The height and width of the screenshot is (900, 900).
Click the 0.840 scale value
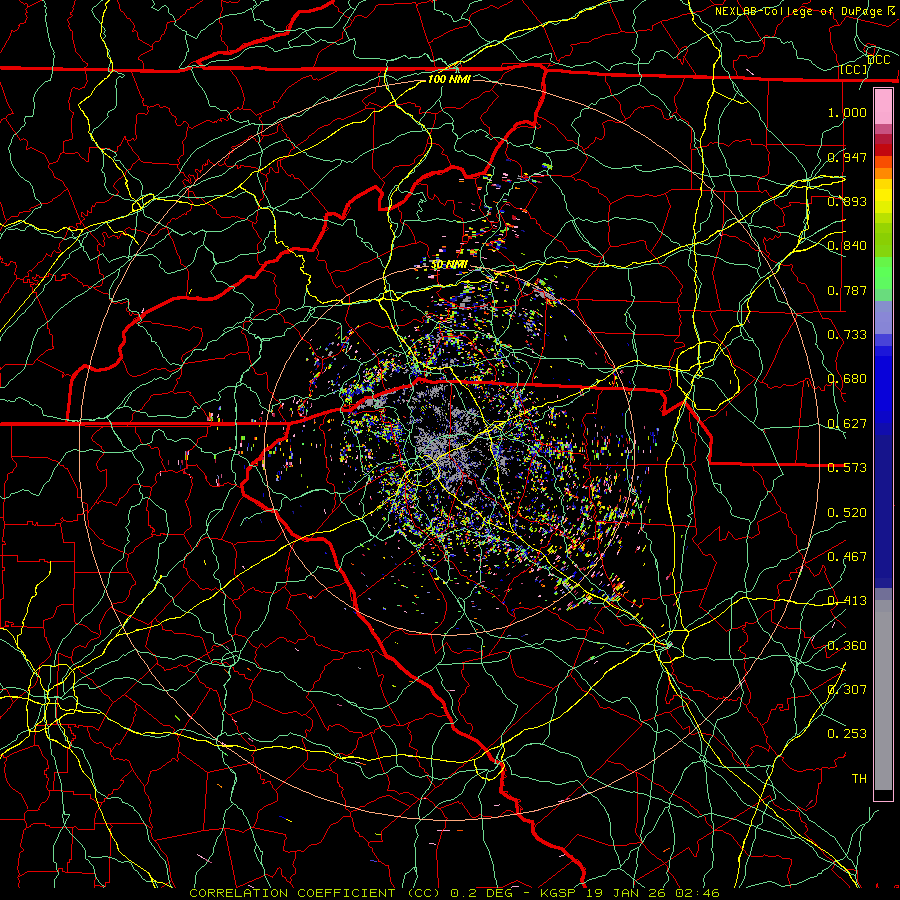(x=847, y=245)
